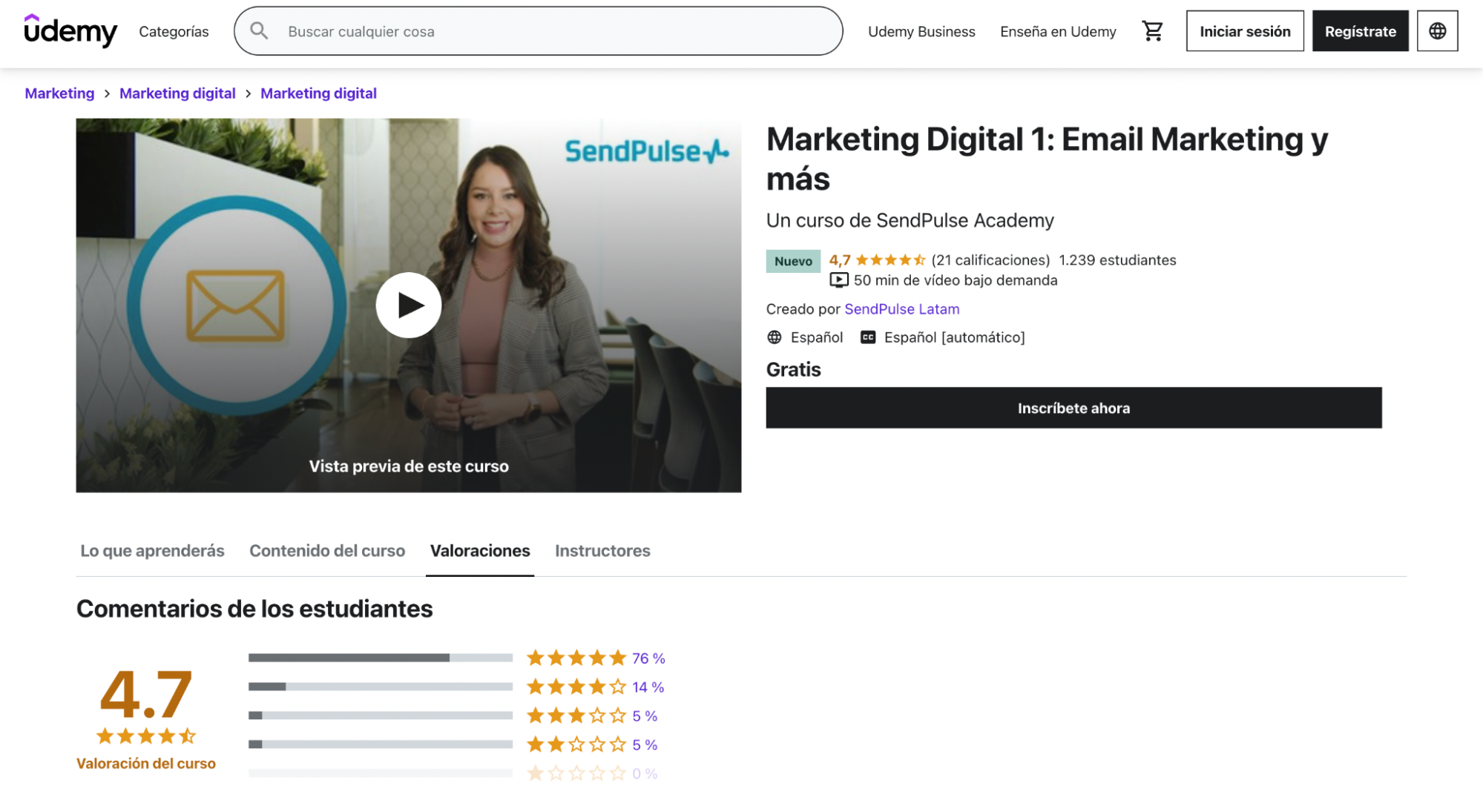Play the course preview video

point(409,305)
